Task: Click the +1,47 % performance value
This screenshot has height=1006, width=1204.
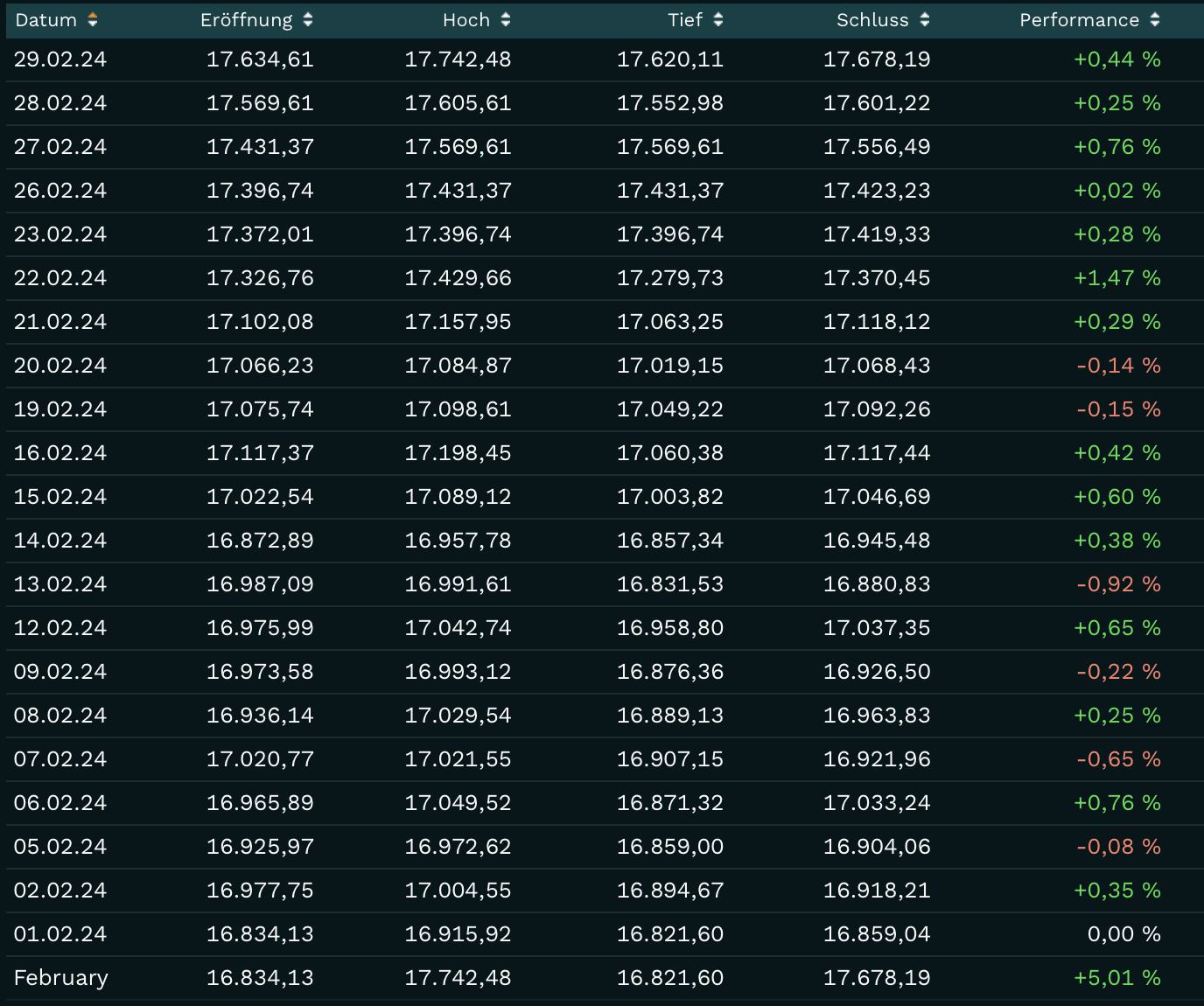Action: (1116, 278)
